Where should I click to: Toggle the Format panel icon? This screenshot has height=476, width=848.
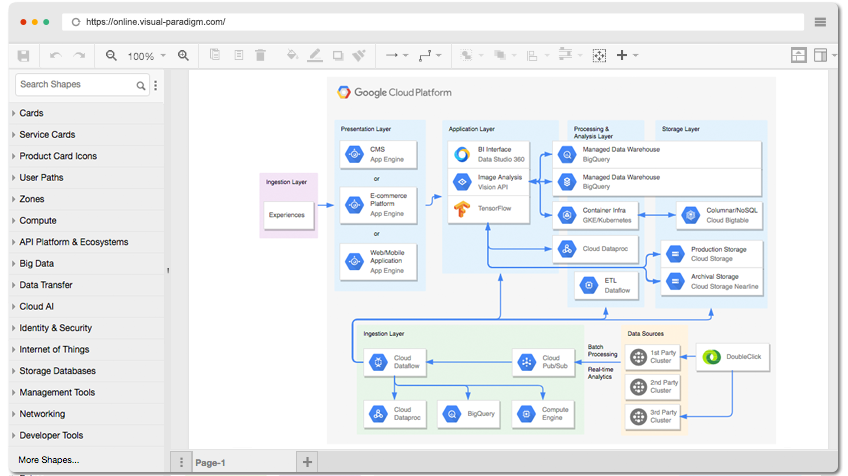coord(820,55)
